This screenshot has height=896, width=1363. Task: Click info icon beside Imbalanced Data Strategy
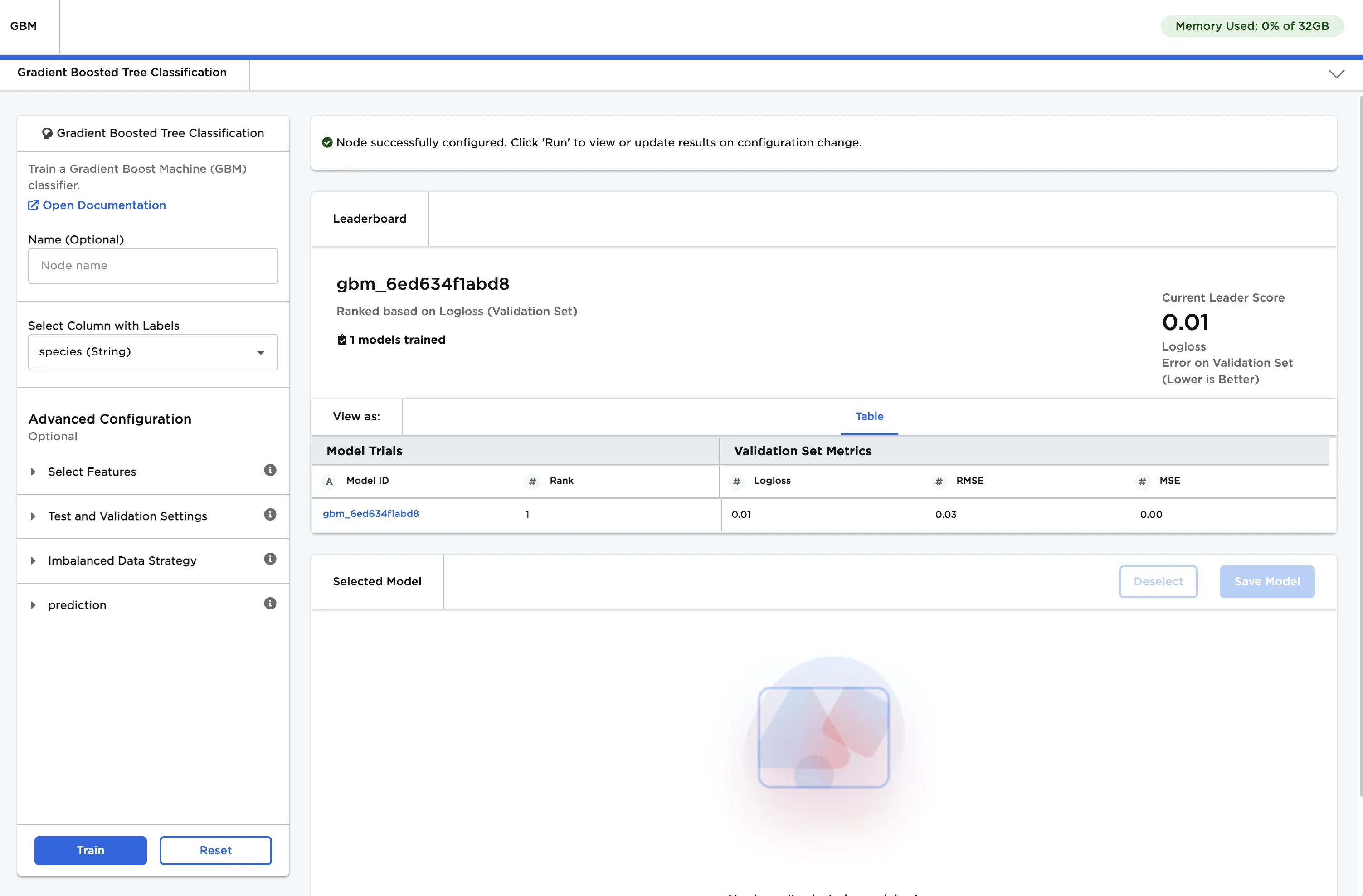(x=270, y=559)
